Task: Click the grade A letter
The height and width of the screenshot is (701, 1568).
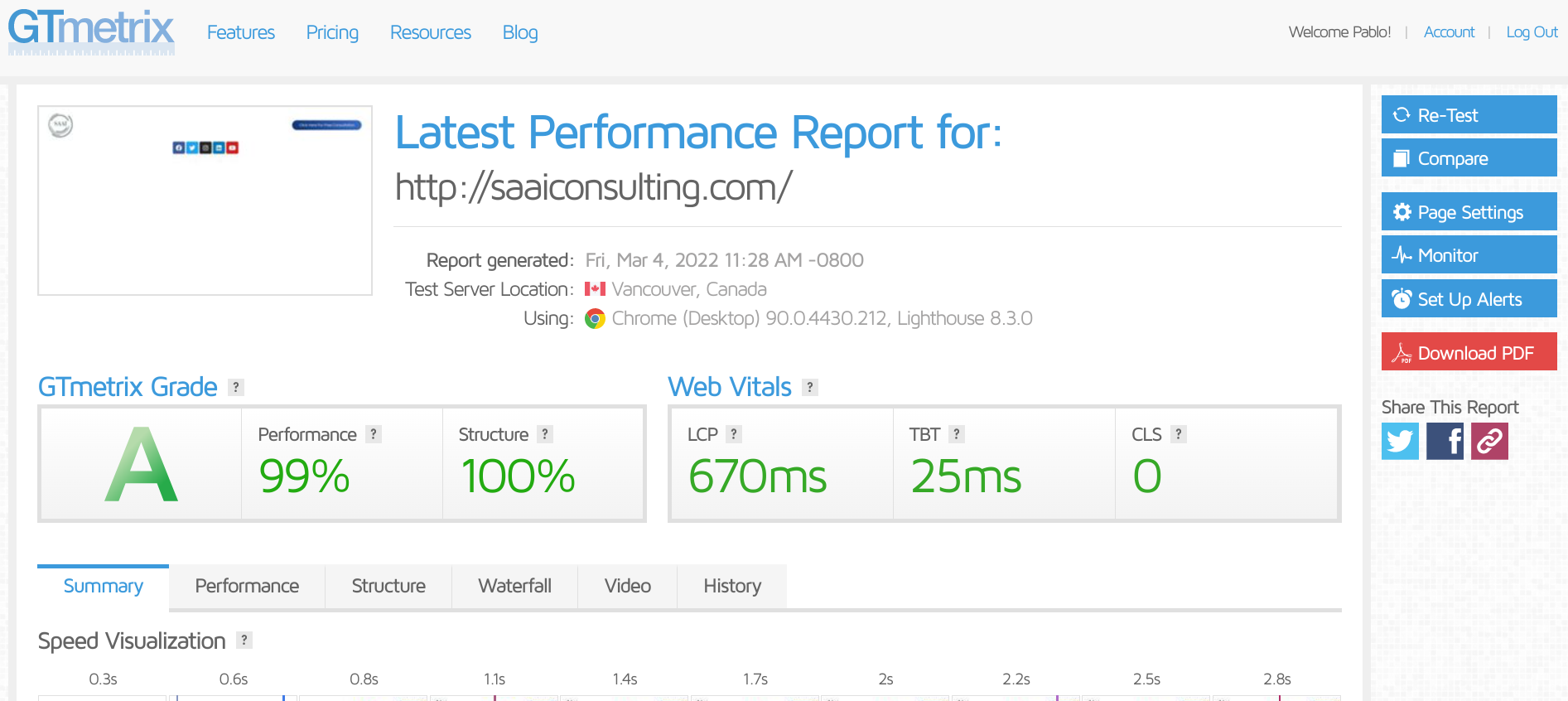Action: [x=141, y=465]
